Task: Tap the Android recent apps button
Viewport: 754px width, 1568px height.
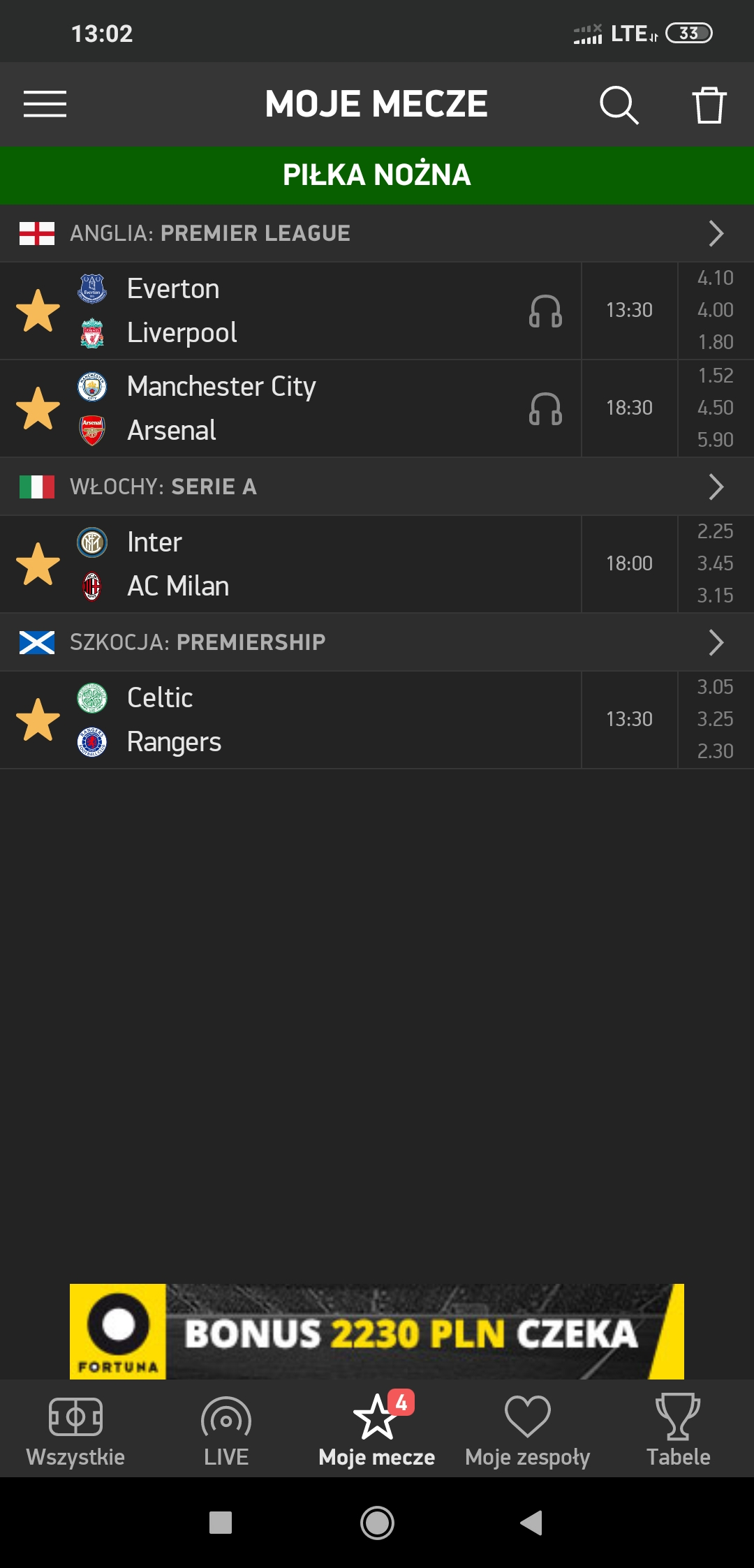Action: point(221,1523)
